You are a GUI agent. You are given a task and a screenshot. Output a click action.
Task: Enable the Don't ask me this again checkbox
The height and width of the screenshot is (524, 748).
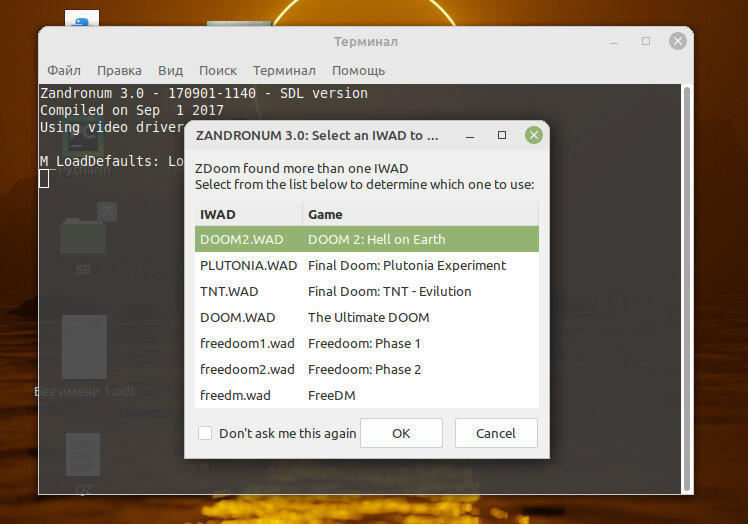click(205, 433)
